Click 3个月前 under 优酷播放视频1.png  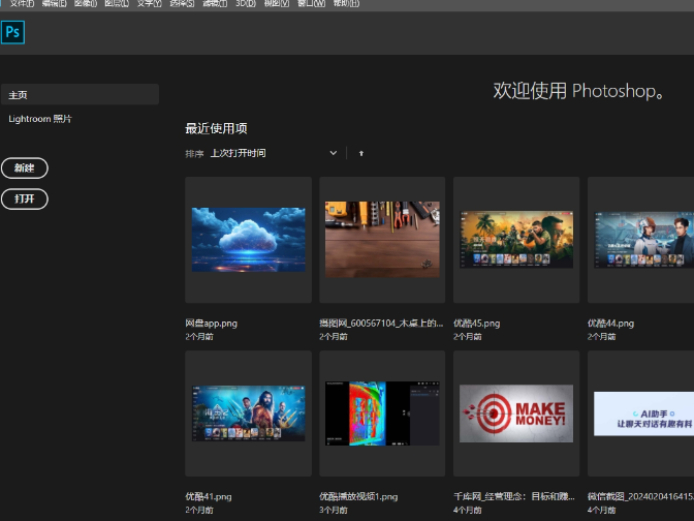333,510
